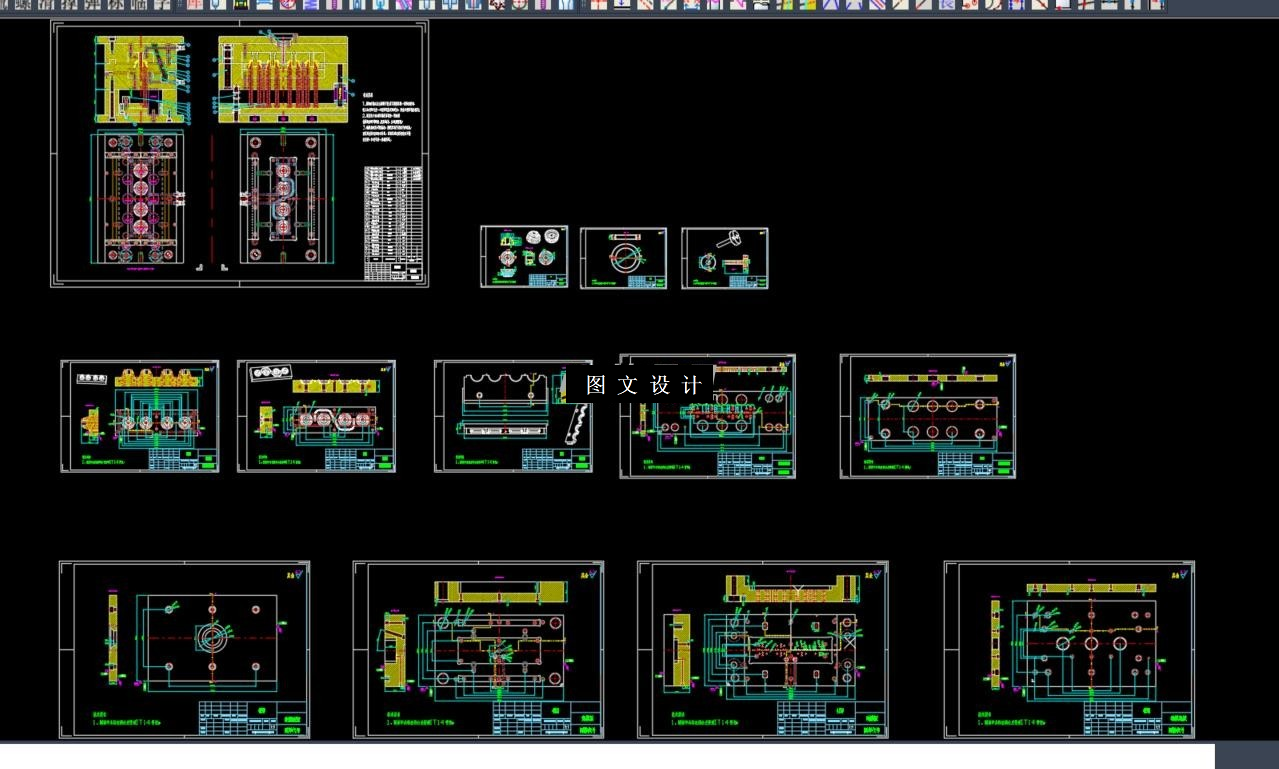The width and height of the screenshot is (1279, 769).
Task: Select the small sheet showing a single ring
Action: 623,258
